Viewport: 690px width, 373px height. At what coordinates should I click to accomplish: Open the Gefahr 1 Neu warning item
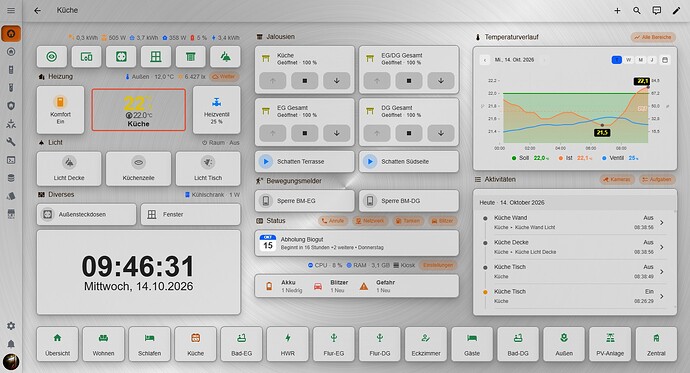tap(378, 286)
